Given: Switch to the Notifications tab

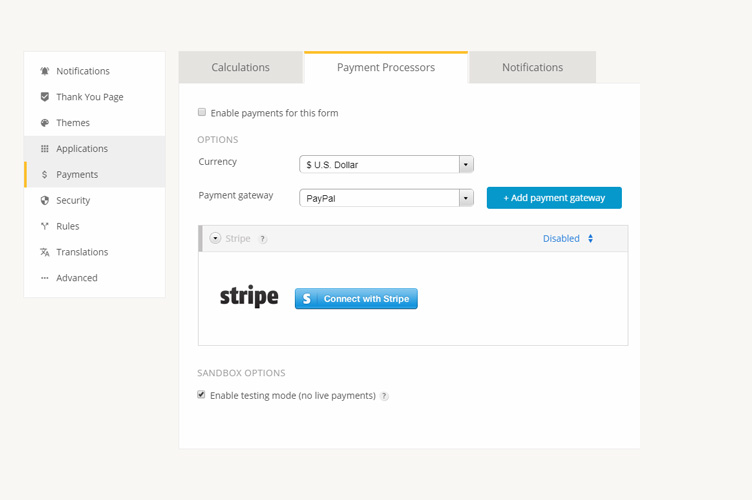Looking at the screenshot, I should [532, 68].
